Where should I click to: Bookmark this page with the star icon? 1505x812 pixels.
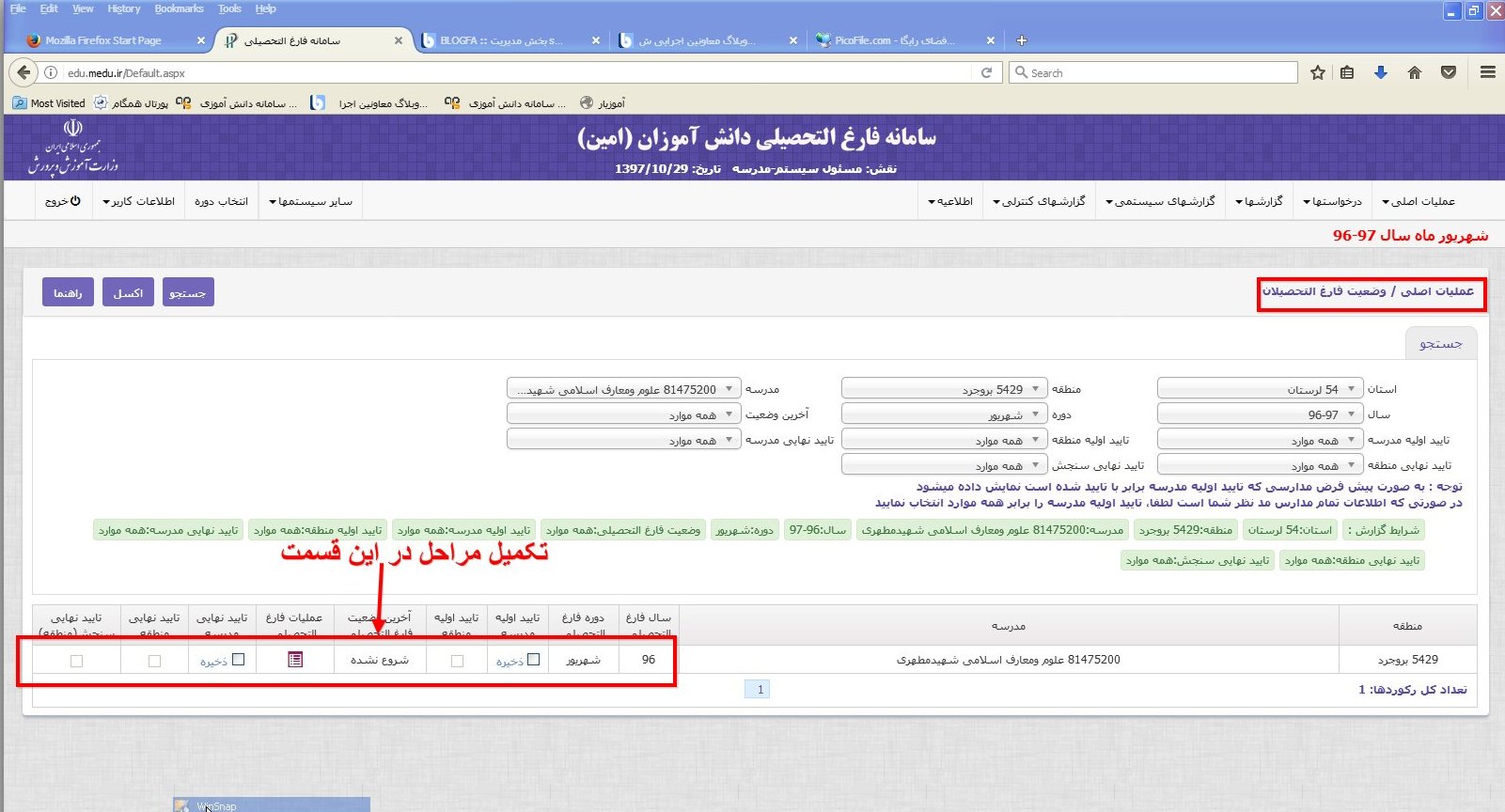click(1318, 72)
